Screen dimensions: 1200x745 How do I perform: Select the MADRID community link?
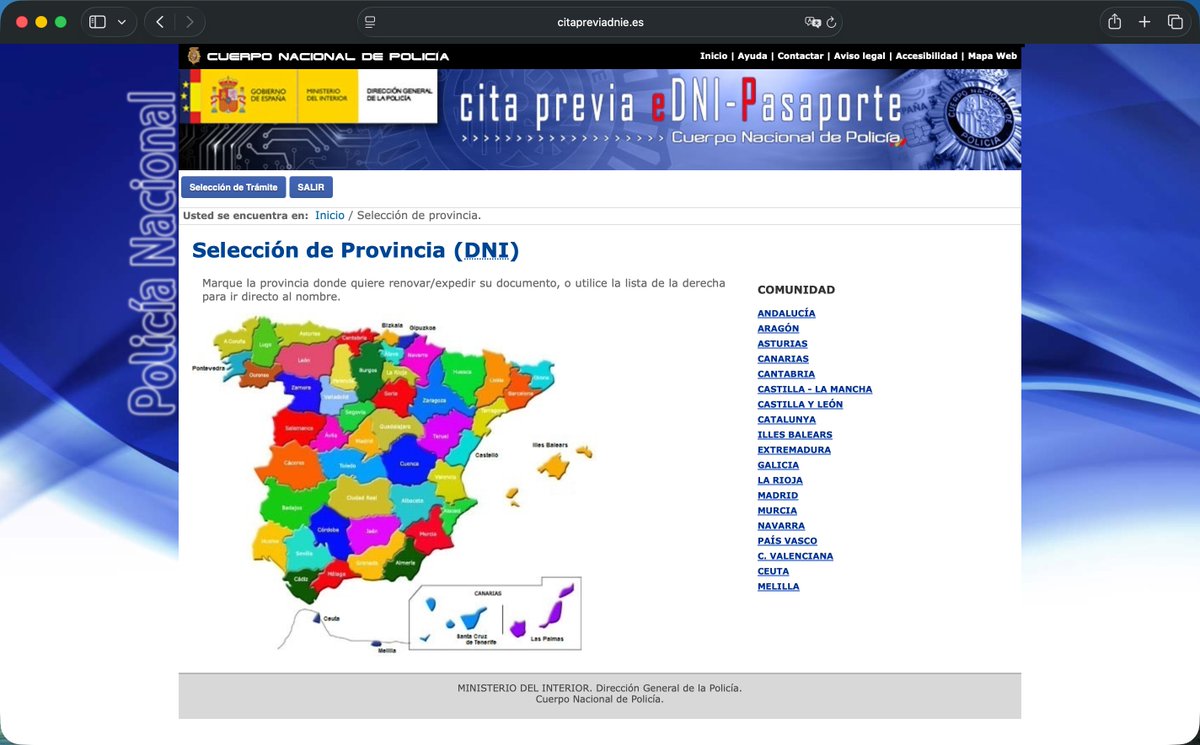pos(778,495)
